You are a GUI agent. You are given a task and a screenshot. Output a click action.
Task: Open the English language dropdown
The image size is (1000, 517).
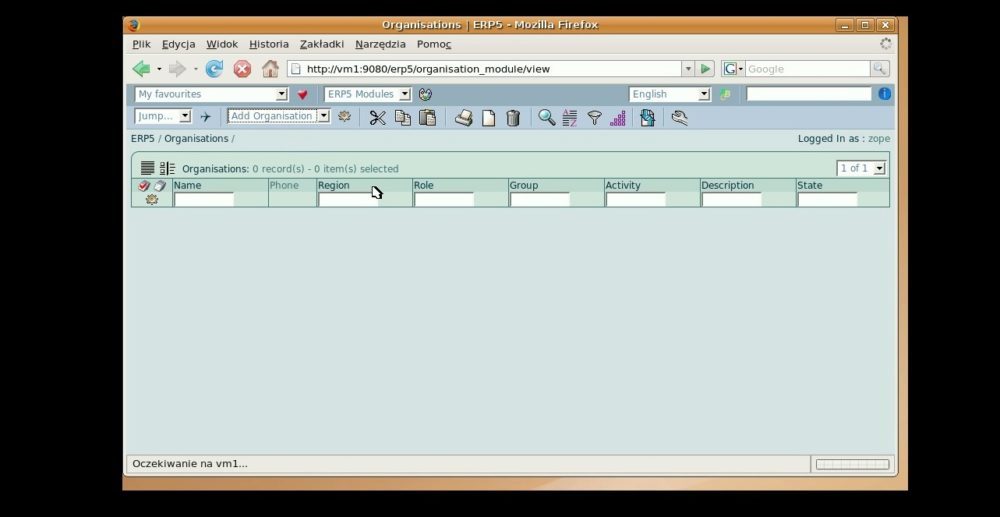pos(669,94)
